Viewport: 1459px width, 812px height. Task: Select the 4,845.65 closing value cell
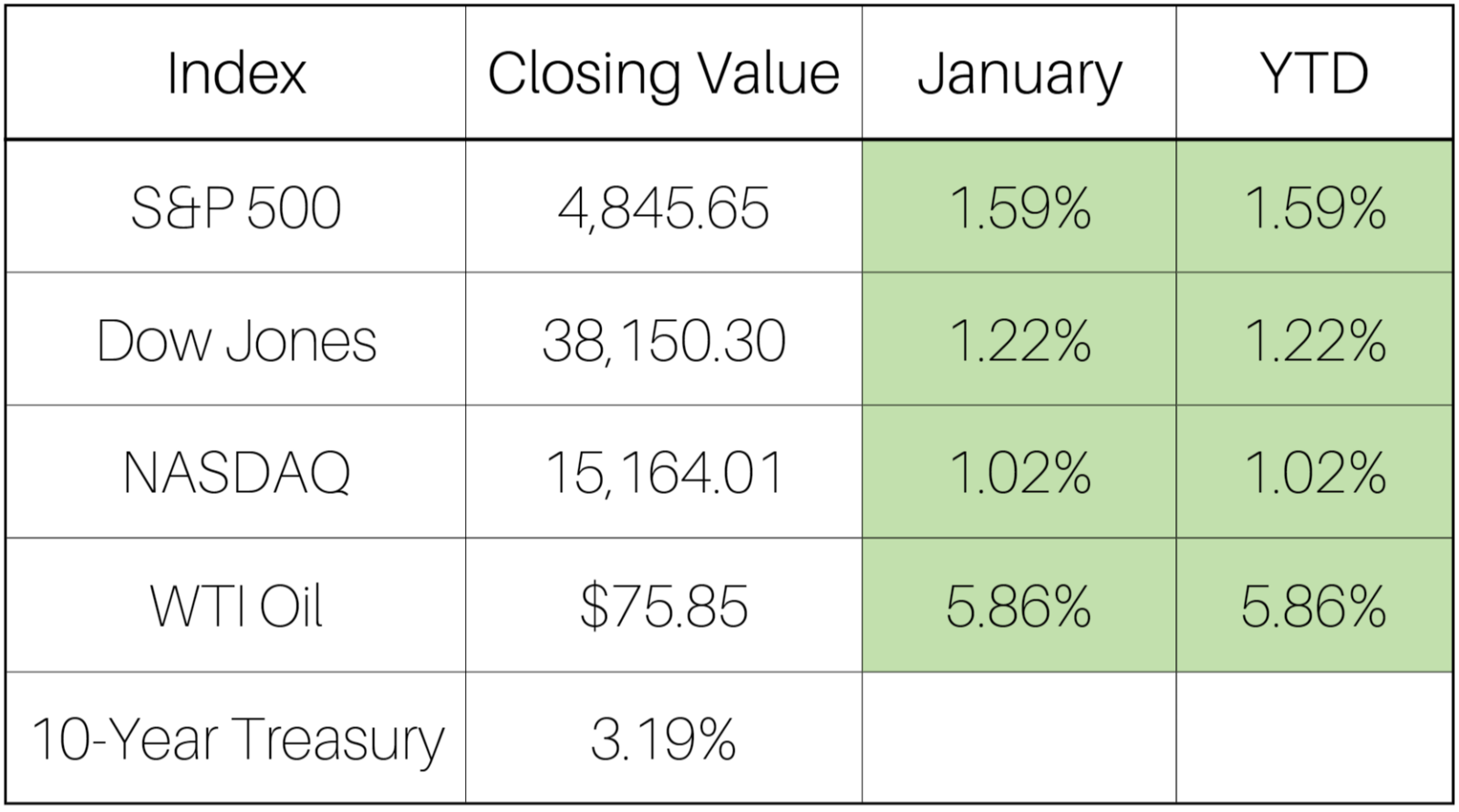click(x=663, y=208)
